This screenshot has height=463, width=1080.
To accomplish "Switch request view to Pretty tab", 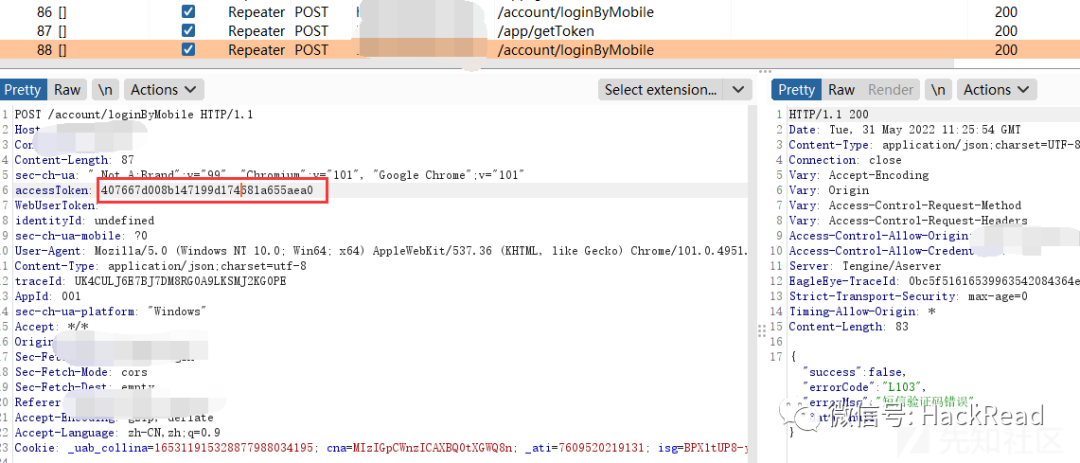I will tap(23, 90).
